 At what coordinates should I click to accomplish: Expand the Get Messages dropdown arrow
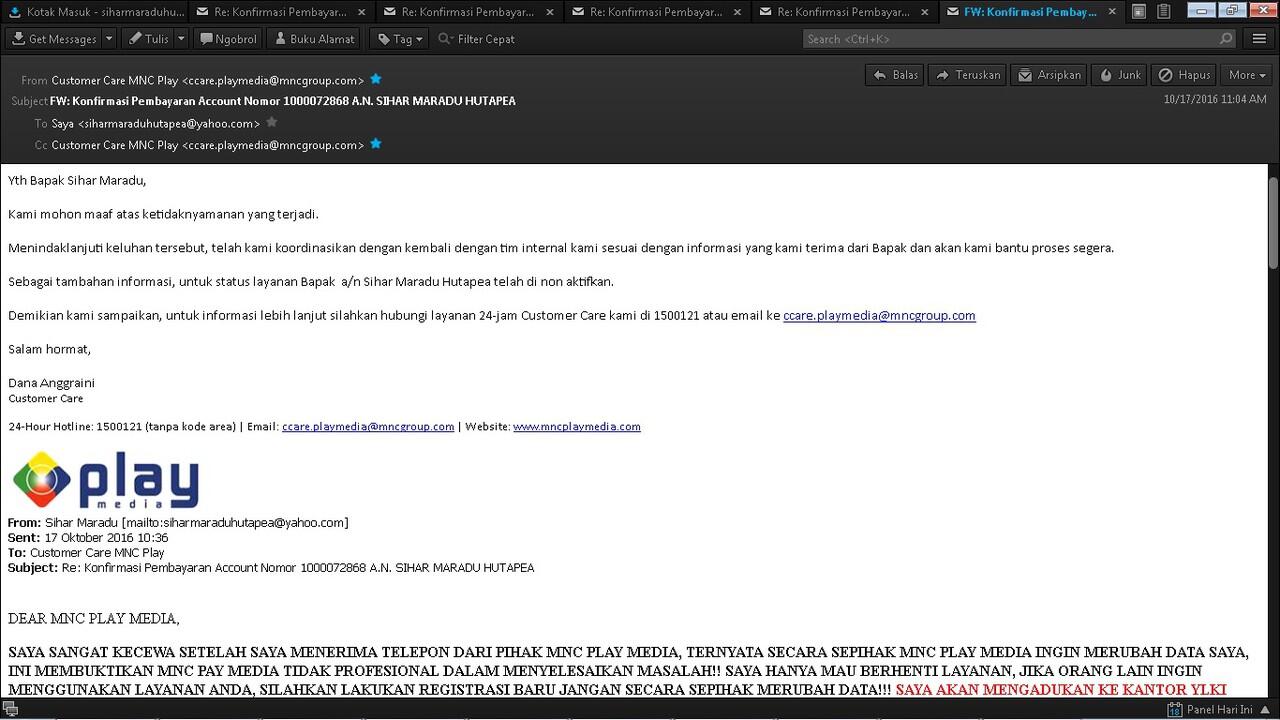(x=109, y=39)
